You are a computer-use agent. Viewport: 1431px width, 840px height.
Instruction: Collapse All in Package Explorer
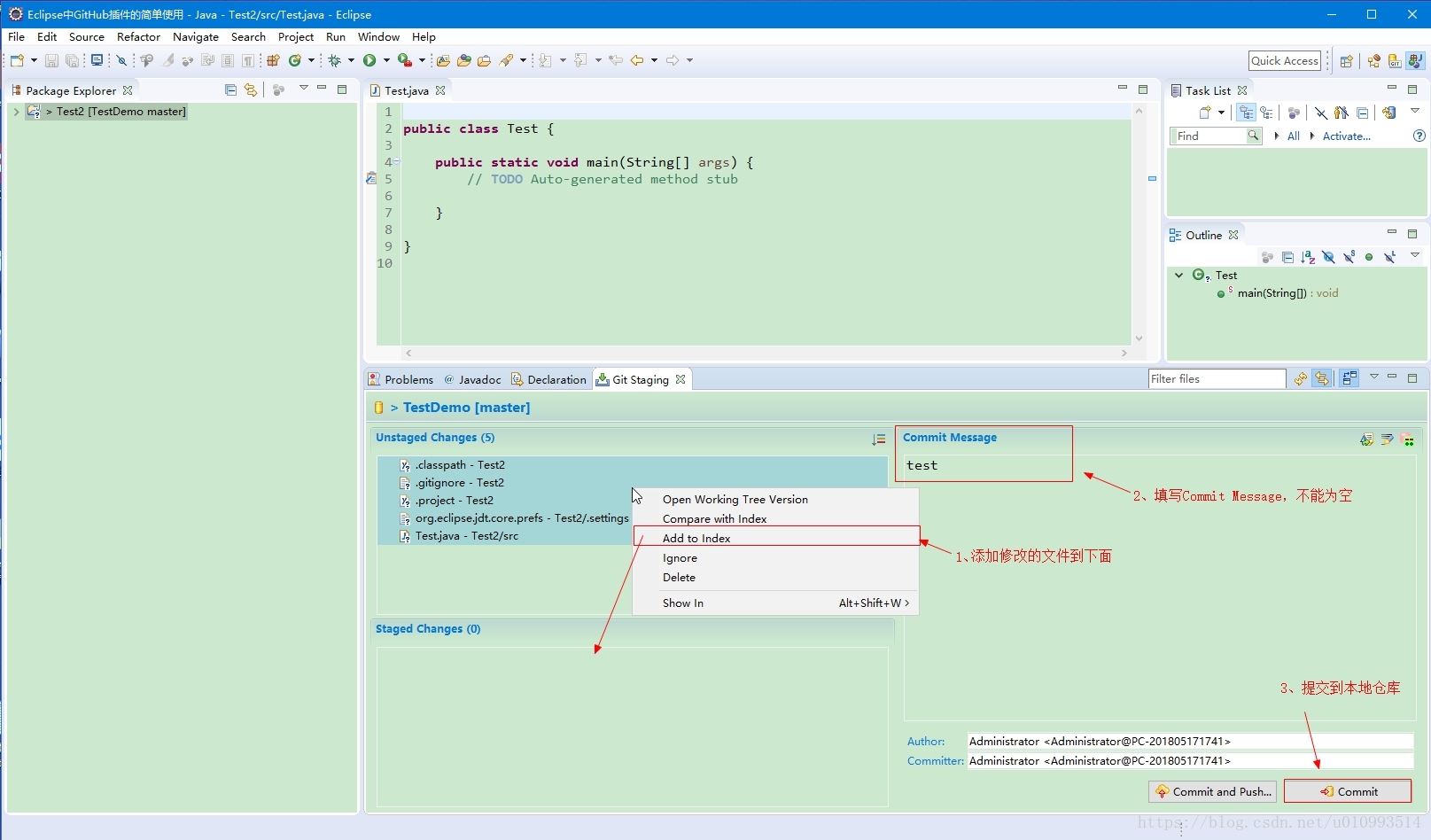click(230, 89)
